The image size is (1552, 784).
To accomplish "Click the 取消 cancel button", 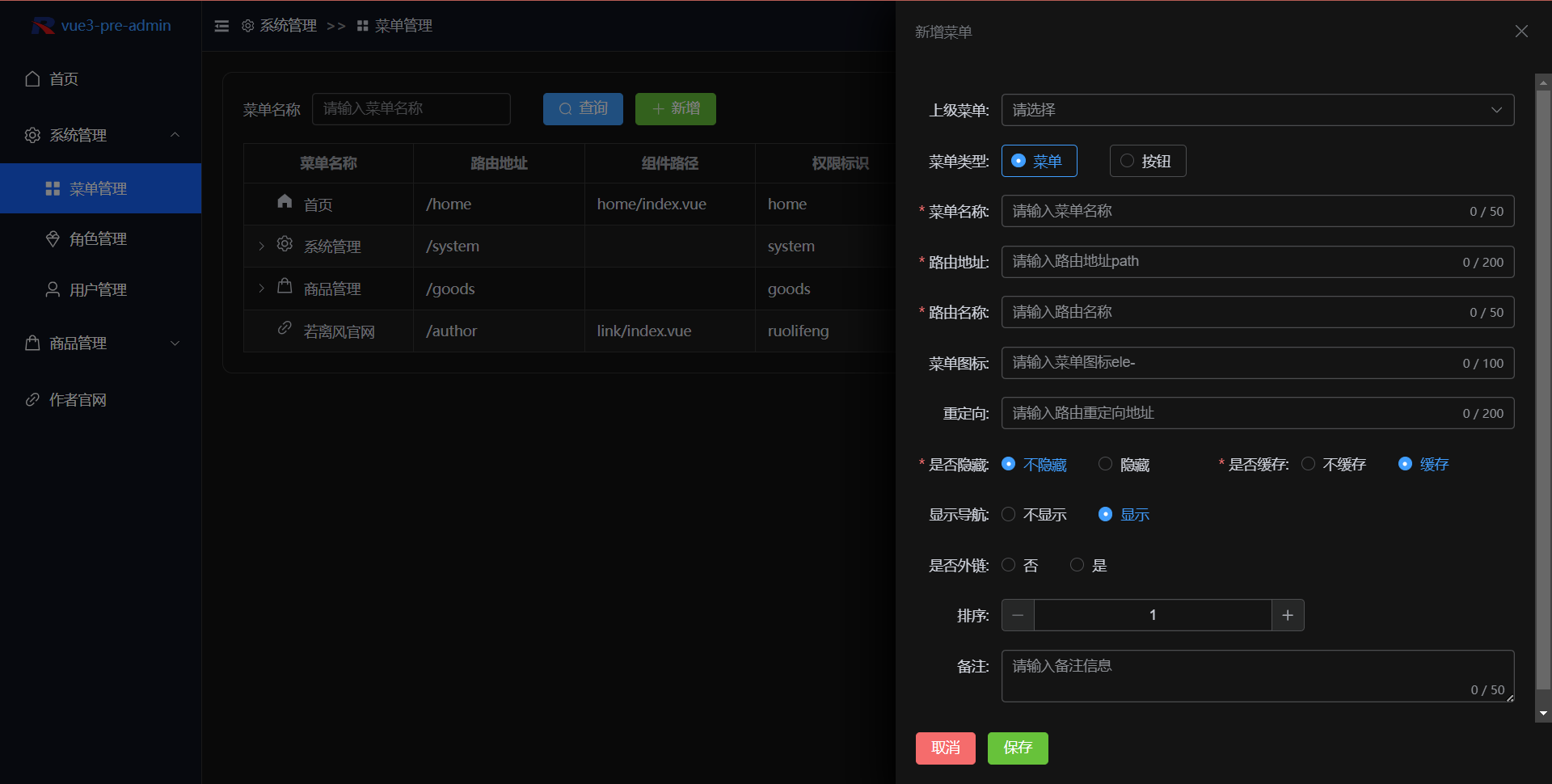I will 946,748.
